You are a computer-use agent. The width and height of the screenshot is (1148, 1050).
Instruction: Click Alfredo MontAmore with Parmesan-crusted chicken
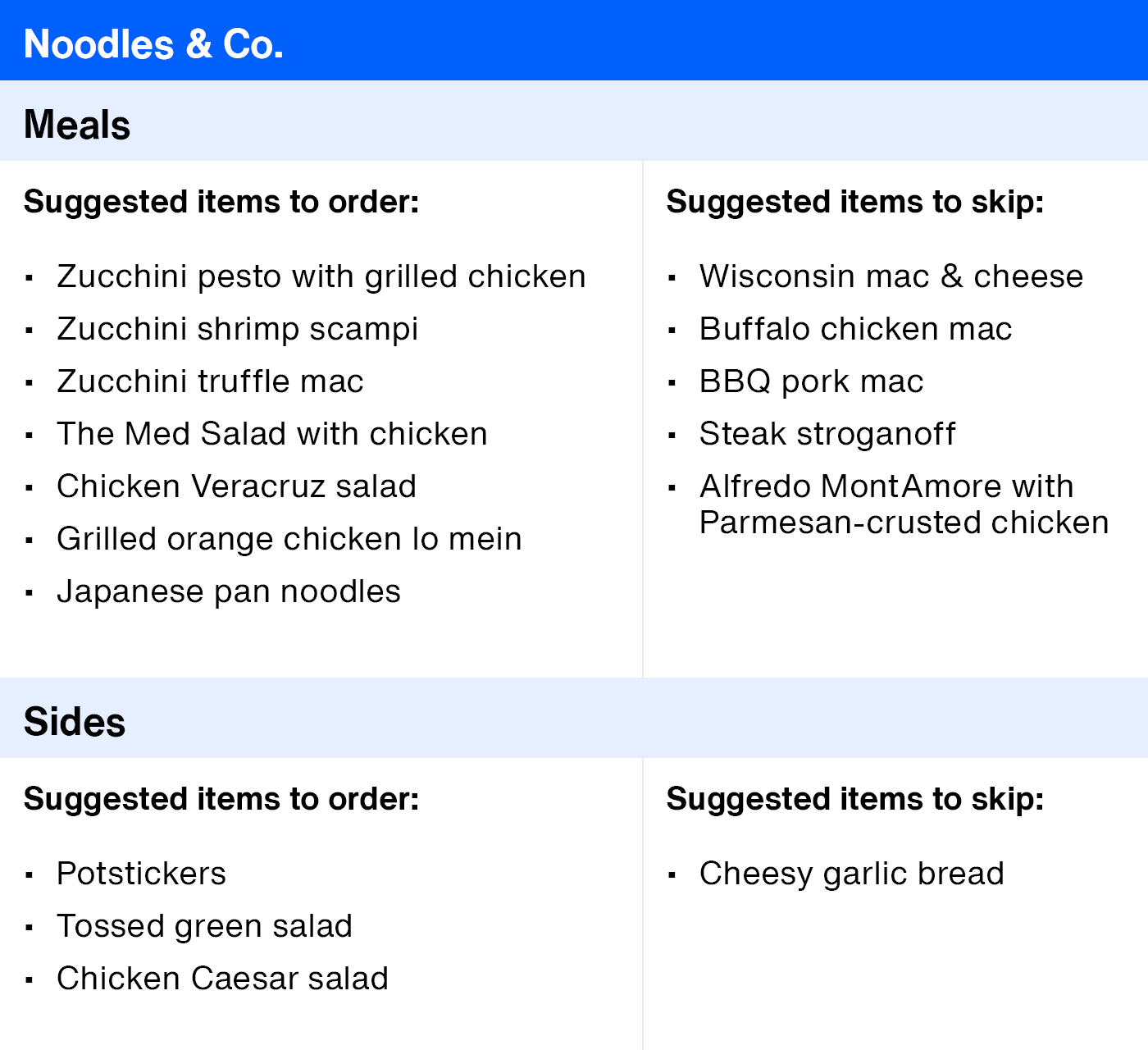(904, 504)
